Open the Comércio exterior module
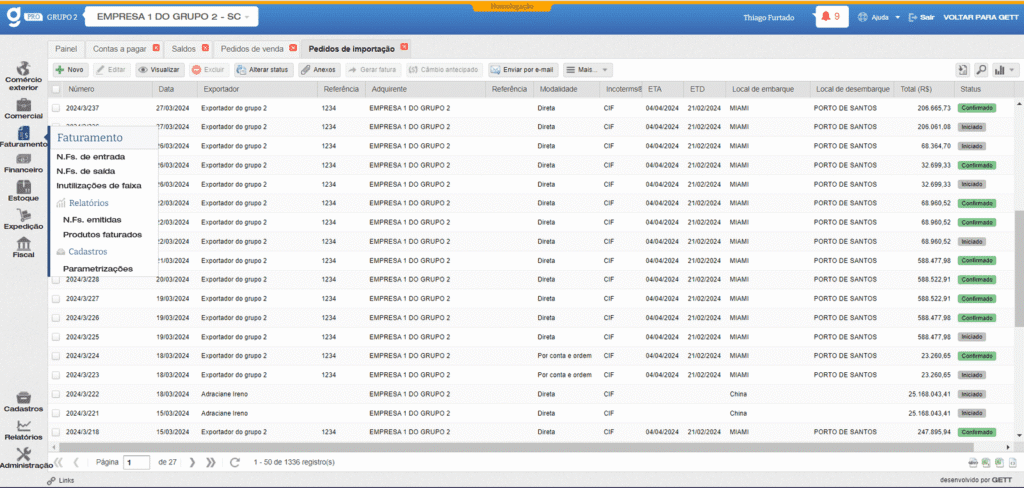This screenshot has width=1024, height=488. point(23,76)
